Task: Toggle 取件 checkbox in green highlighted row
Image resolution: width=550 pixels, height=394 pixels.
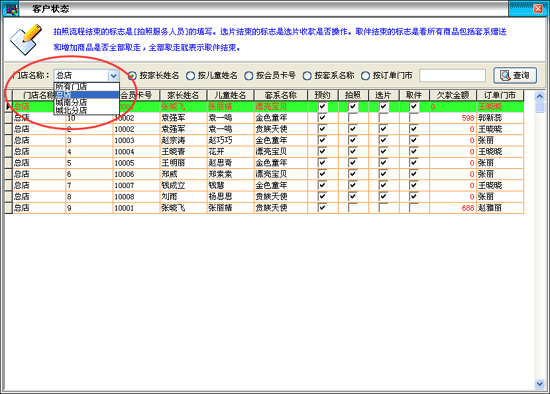Action: pyautogui.click(x=414, y=106)
